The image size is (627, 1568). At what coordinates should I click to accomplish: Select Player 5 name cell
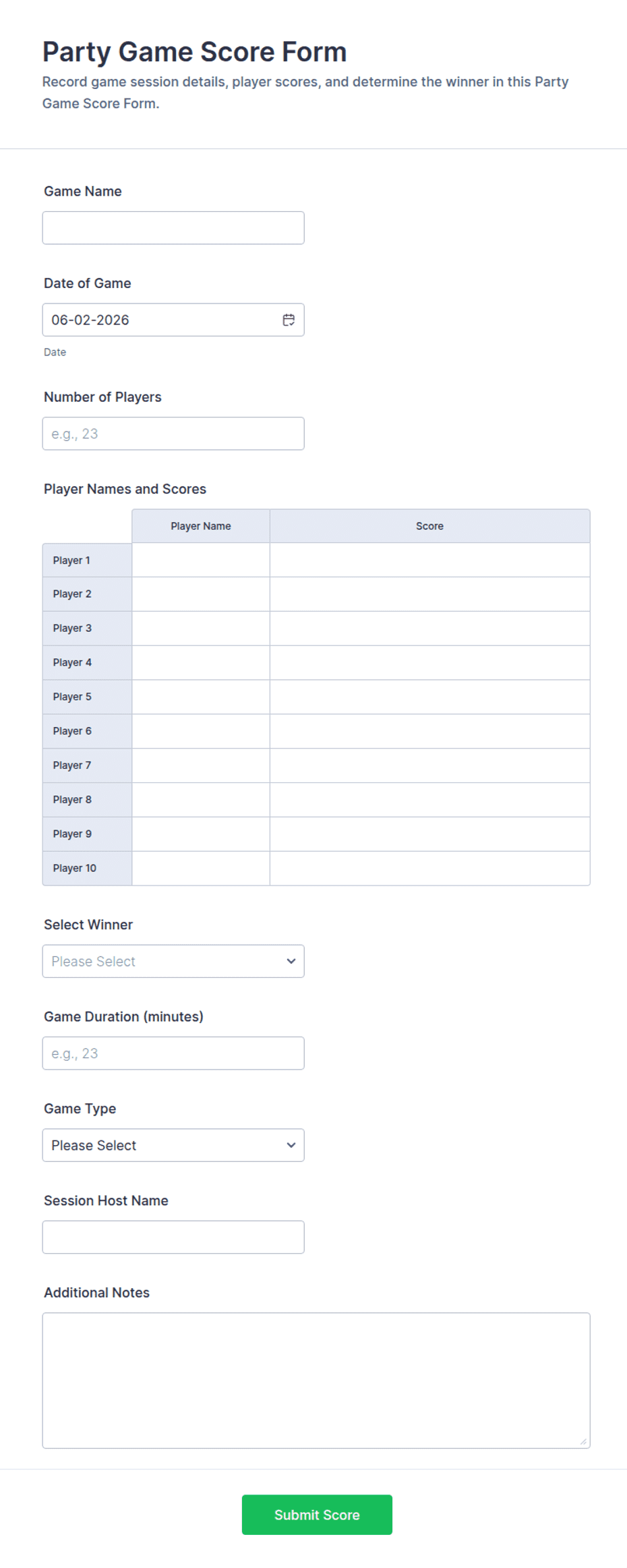click(x=201, y=697)
